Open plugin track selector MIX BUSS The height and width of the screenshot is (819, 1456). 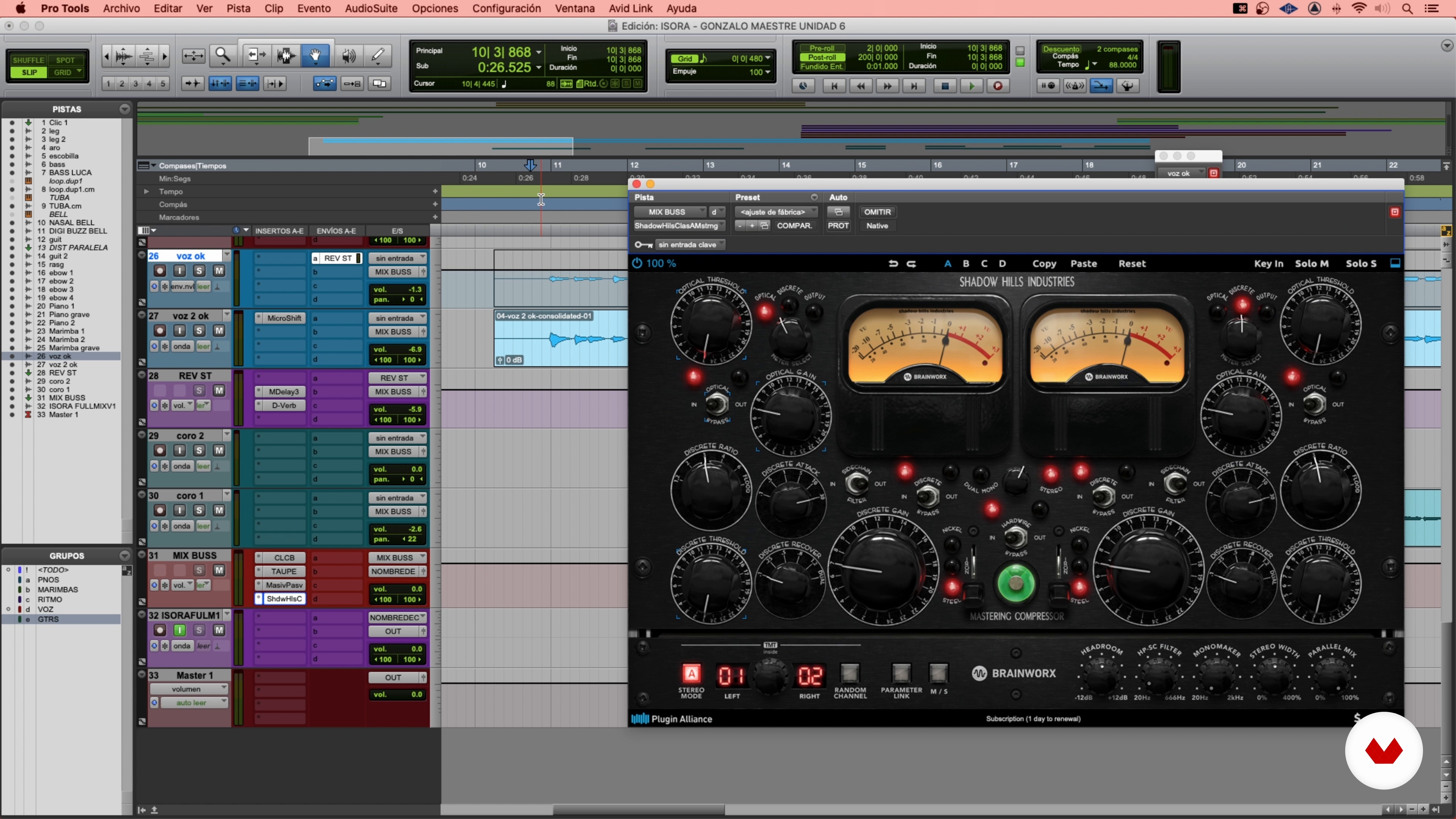(x=670, y=212)
